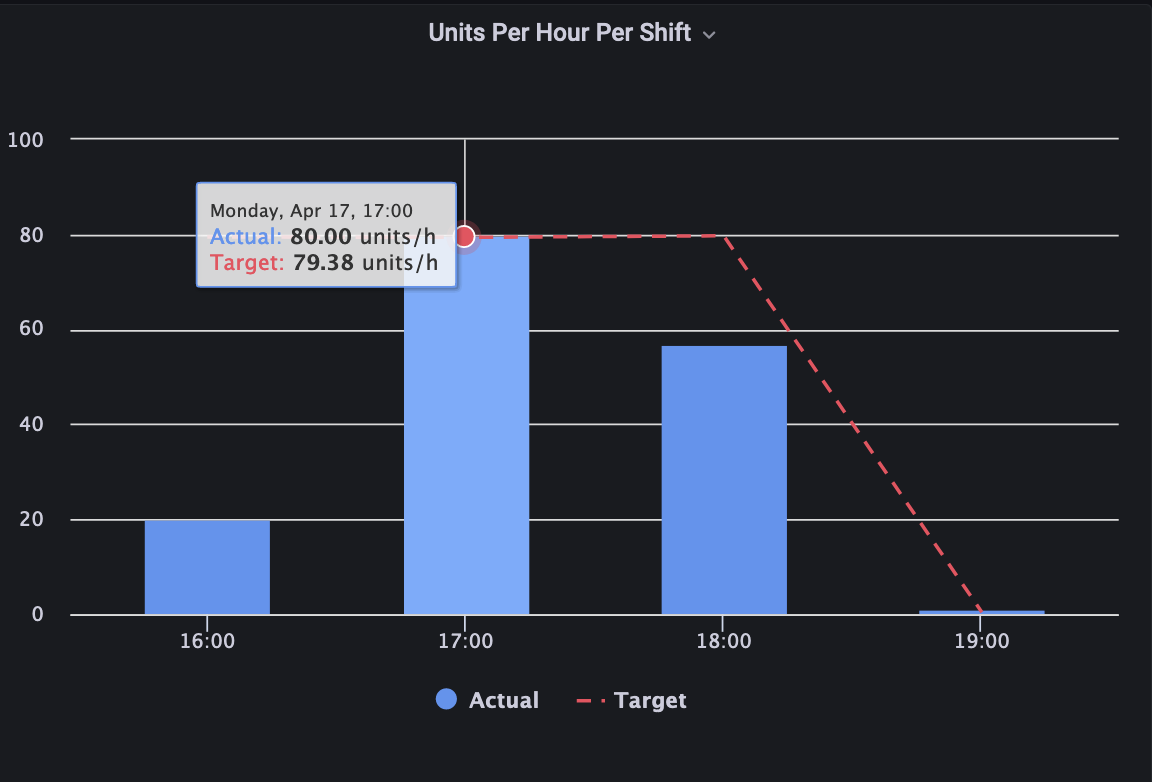Click the Units Per Hour Per Shift title
Image resolution: width=1152 pixels, height=782 pixels.
(x=559, y=33)
